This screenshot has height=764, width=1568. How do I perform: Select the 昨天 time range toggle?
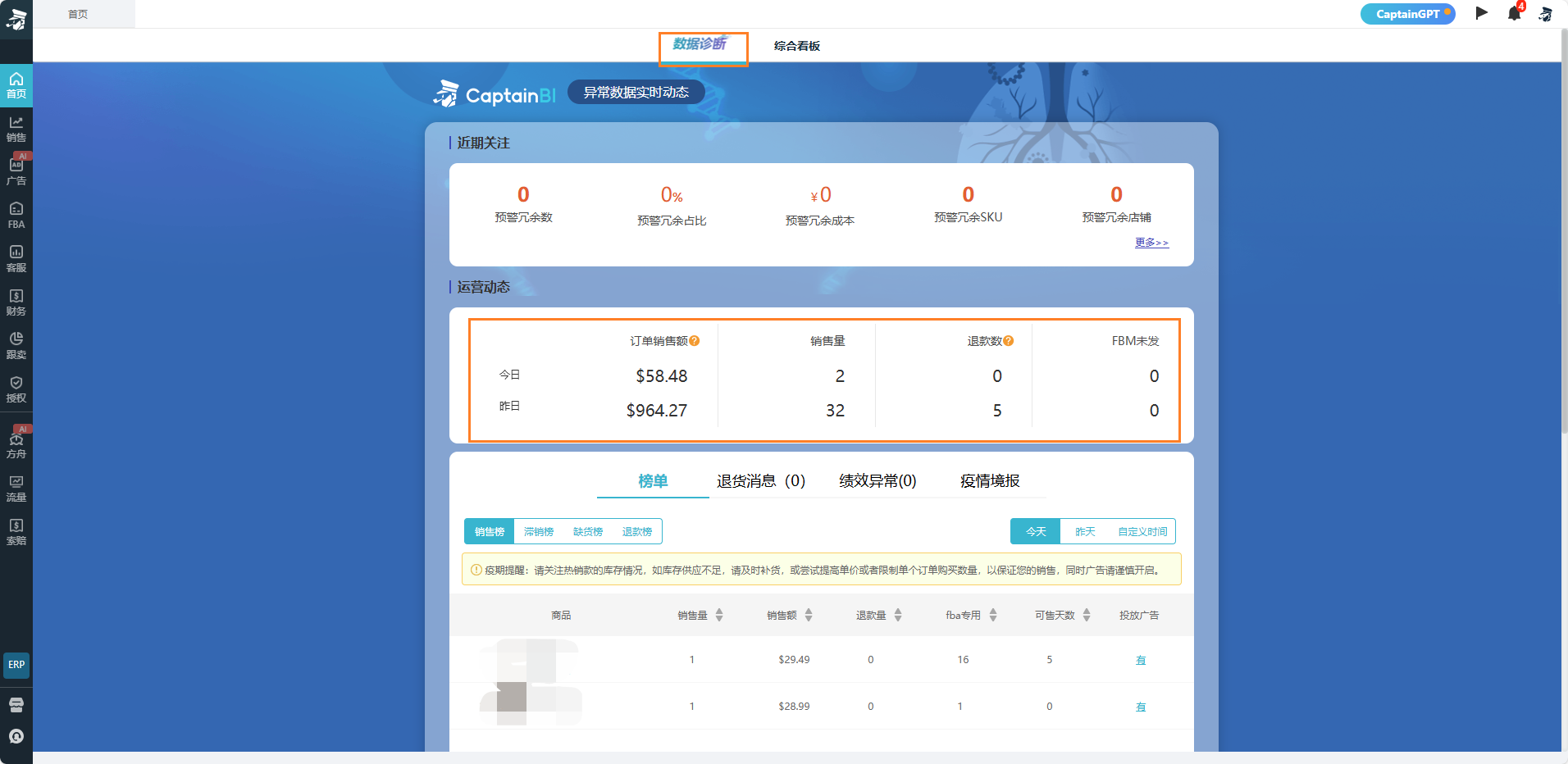(1085, 531)
